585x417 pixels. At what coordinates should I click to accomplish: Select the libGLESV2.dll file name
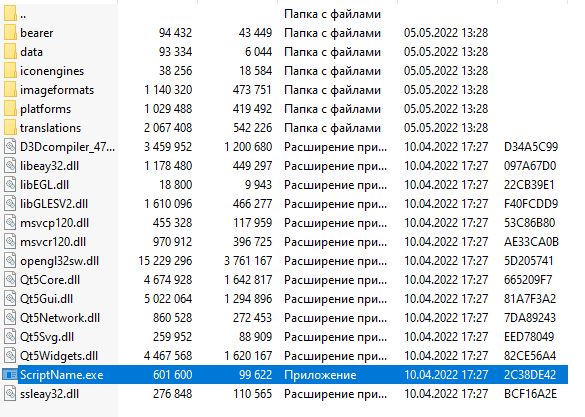pos(54,204)
